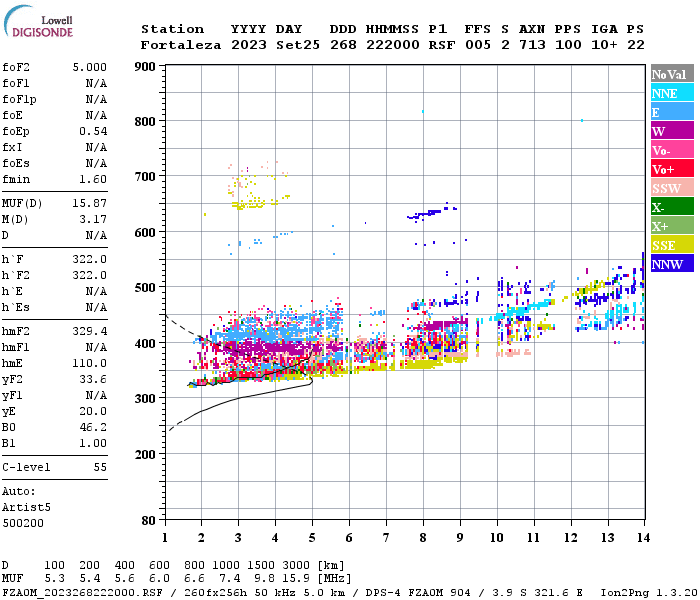Image resolution: width=700 pixels, height=600 pixels.
Task: Select the X- dark green legend swatch
Action: pyautogui.click(x=671, y=207)
